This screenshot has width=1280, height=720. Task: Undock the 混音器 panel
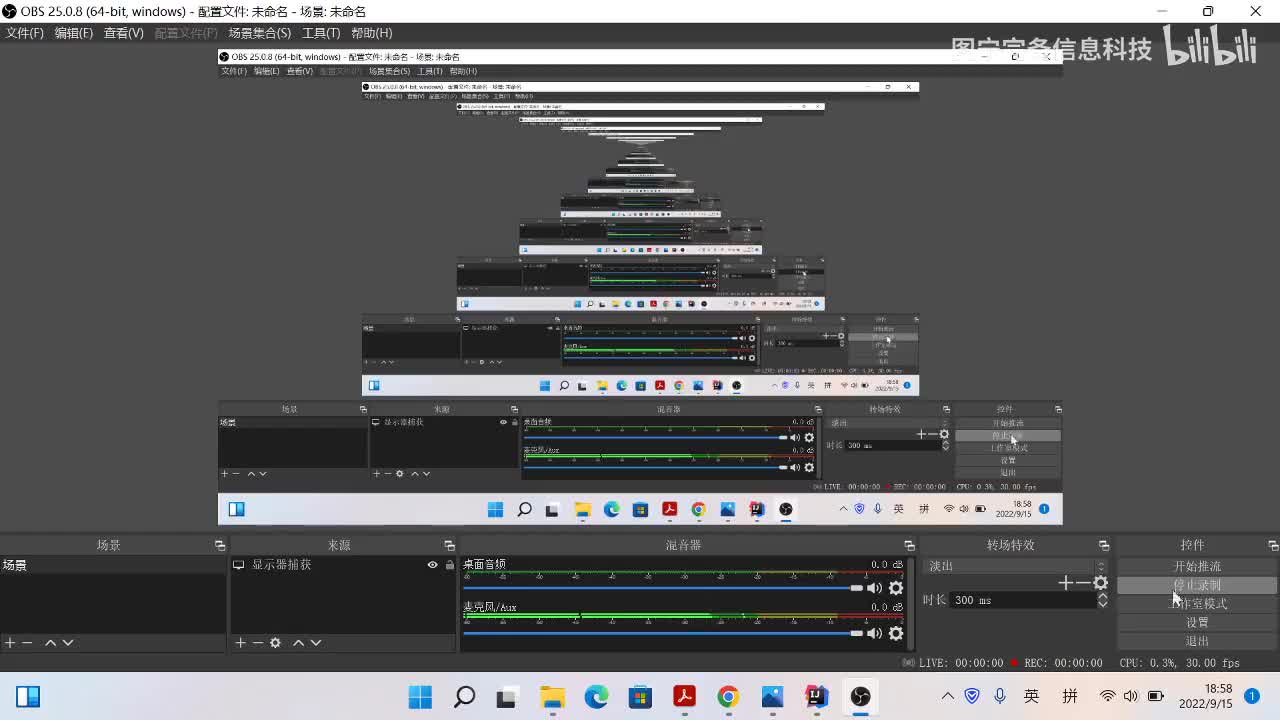pos(909,545)
